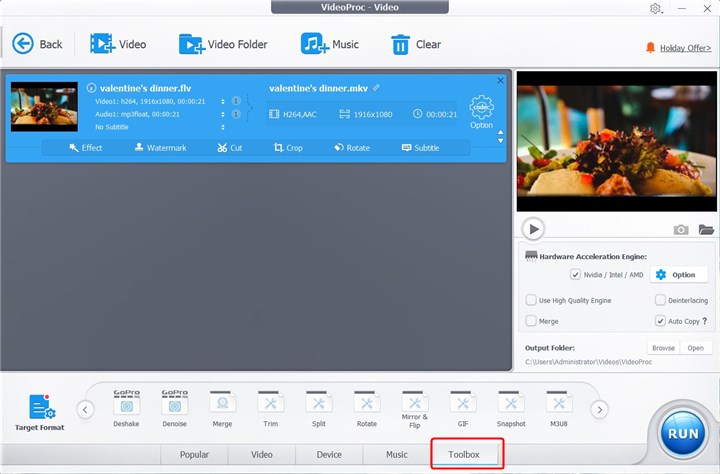Add Music files
This screenshot has height=474, width=720.
point(329,44)
